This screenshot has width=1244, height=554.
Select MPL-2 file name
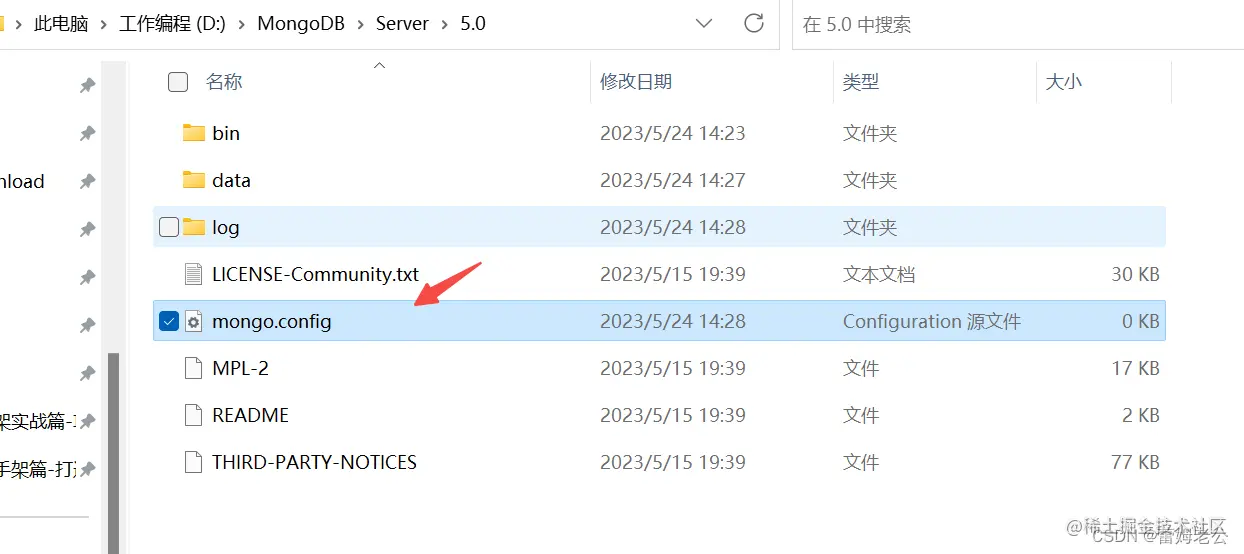[x=240, y=368]
